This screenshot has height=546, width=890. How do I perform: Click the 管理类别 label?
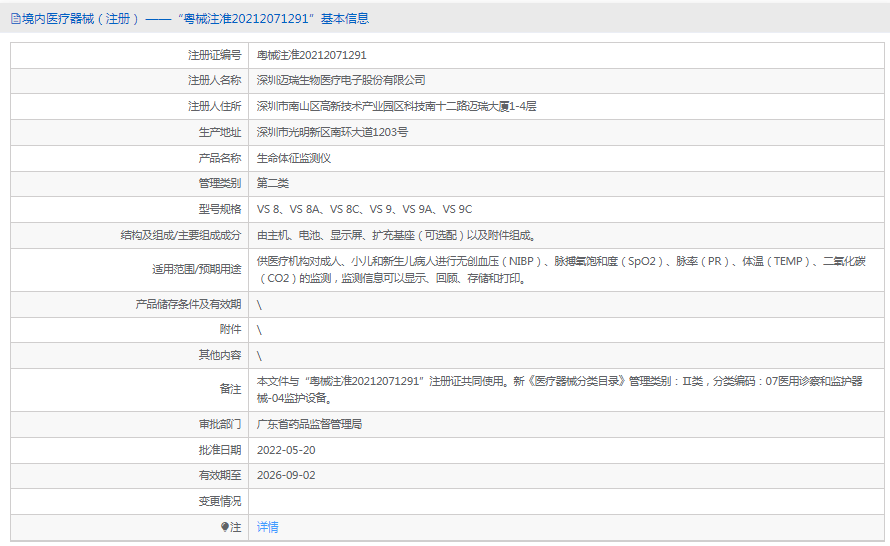tap(220, 183)
